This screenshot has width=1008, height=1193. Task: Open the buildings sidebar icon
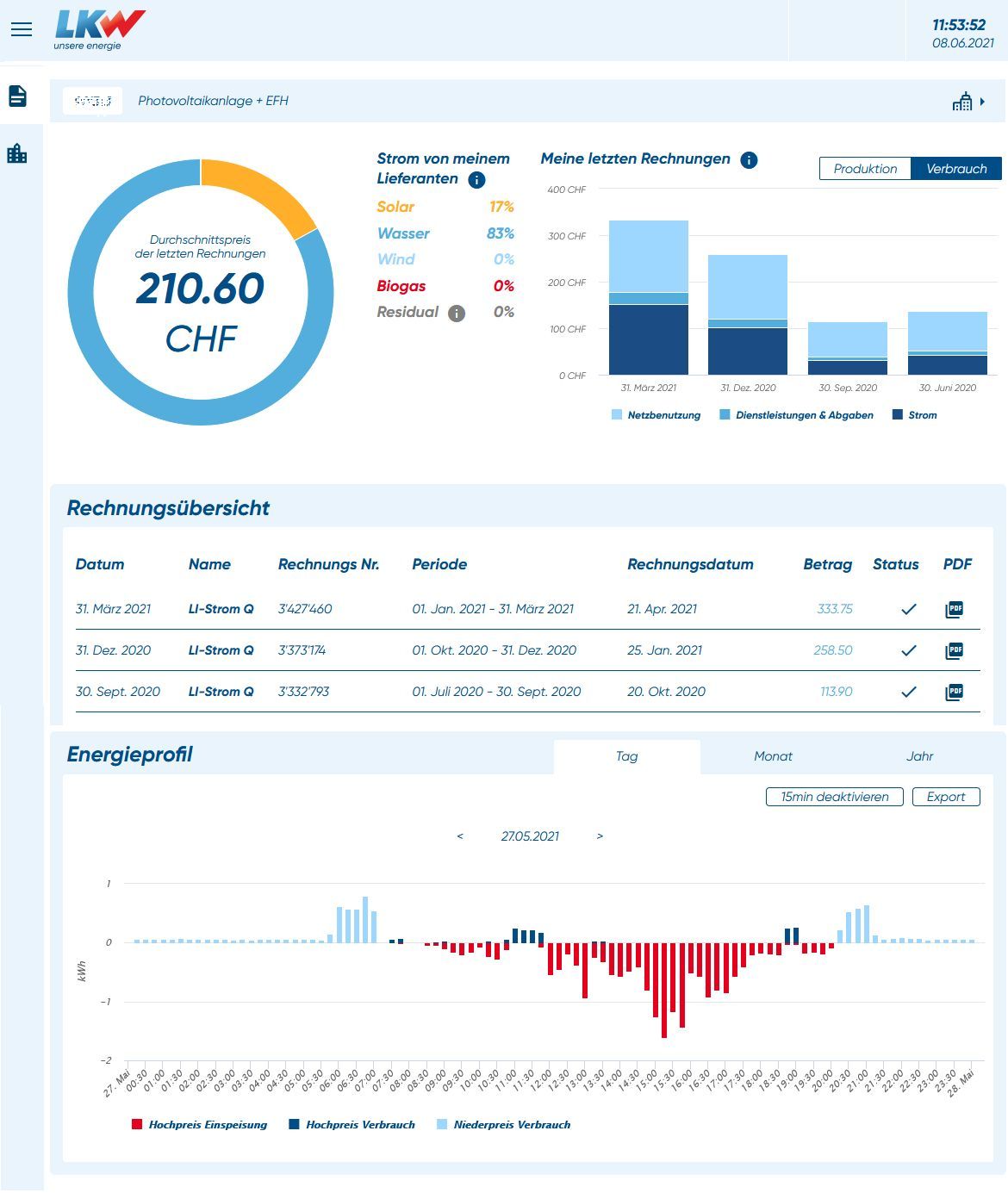point(17,153)
